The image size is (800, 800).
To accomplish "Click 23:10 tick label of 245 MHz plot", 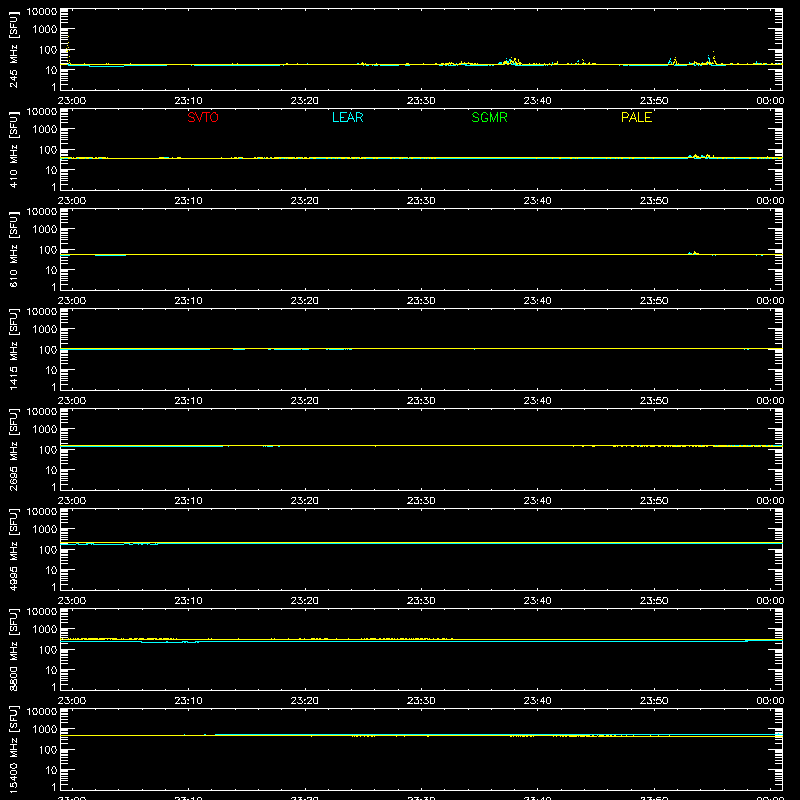I will [x=188, y=101].
